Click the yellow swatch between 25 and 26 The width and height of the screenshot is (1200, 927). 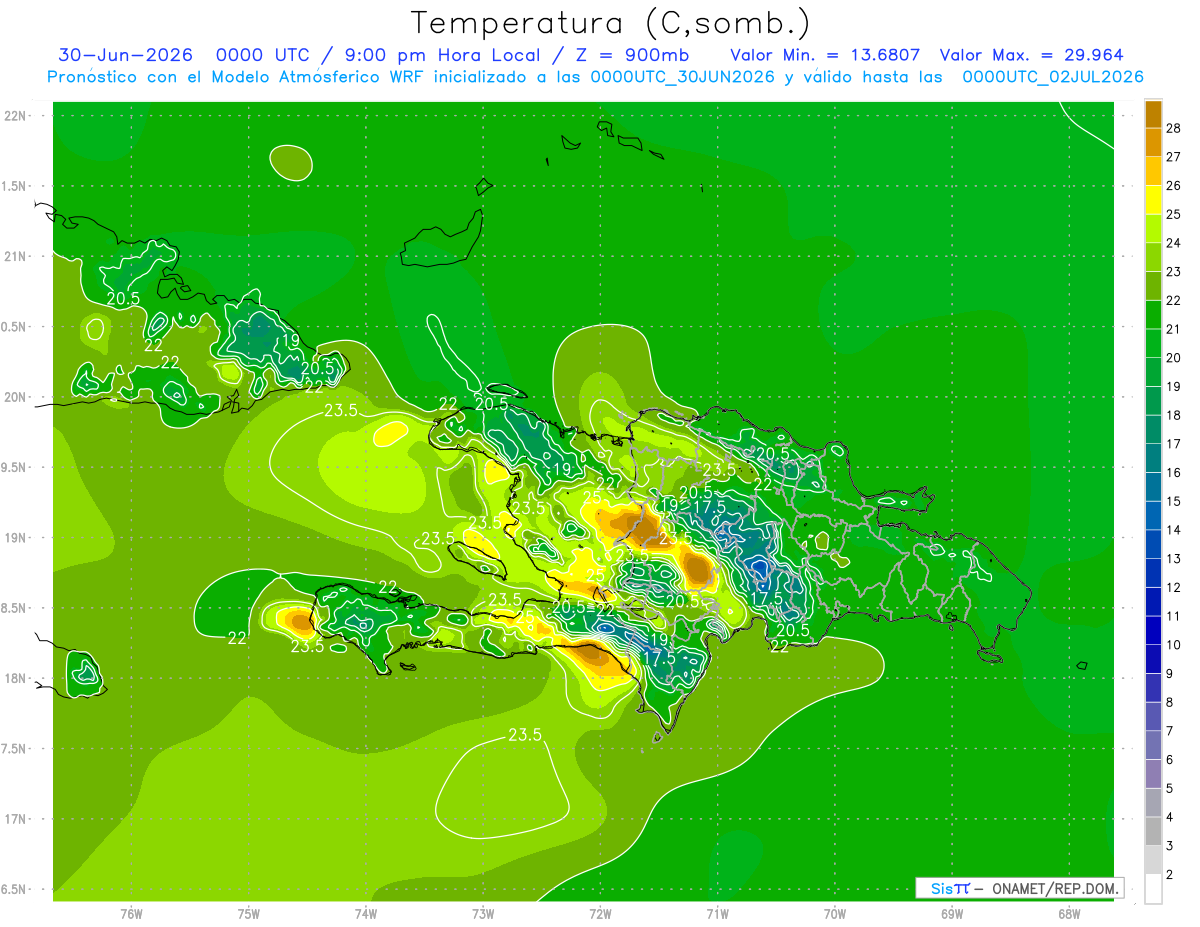coord(1153,200)
